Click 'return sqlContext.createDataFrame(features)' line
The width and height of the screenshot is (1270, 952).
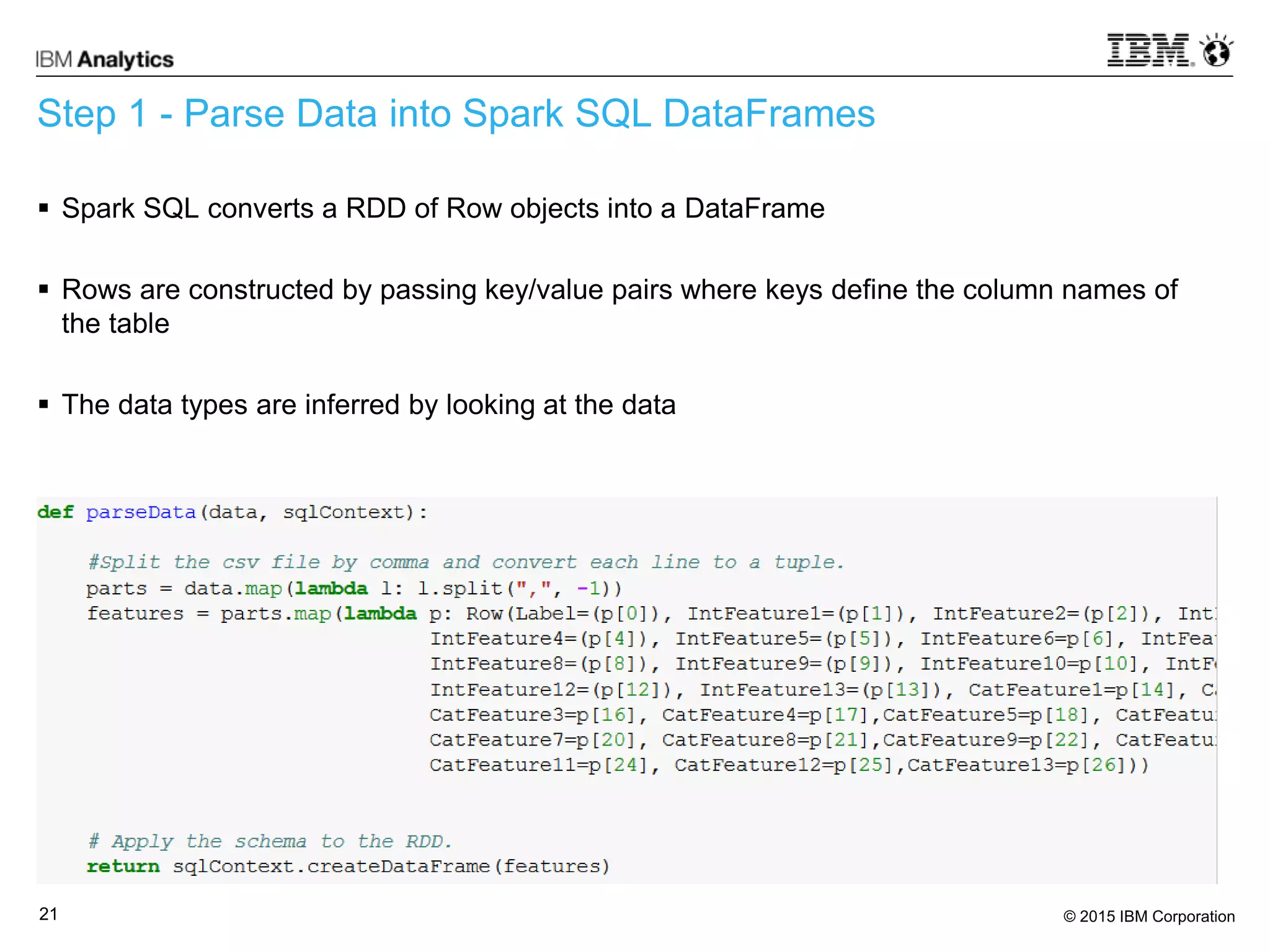349,866
